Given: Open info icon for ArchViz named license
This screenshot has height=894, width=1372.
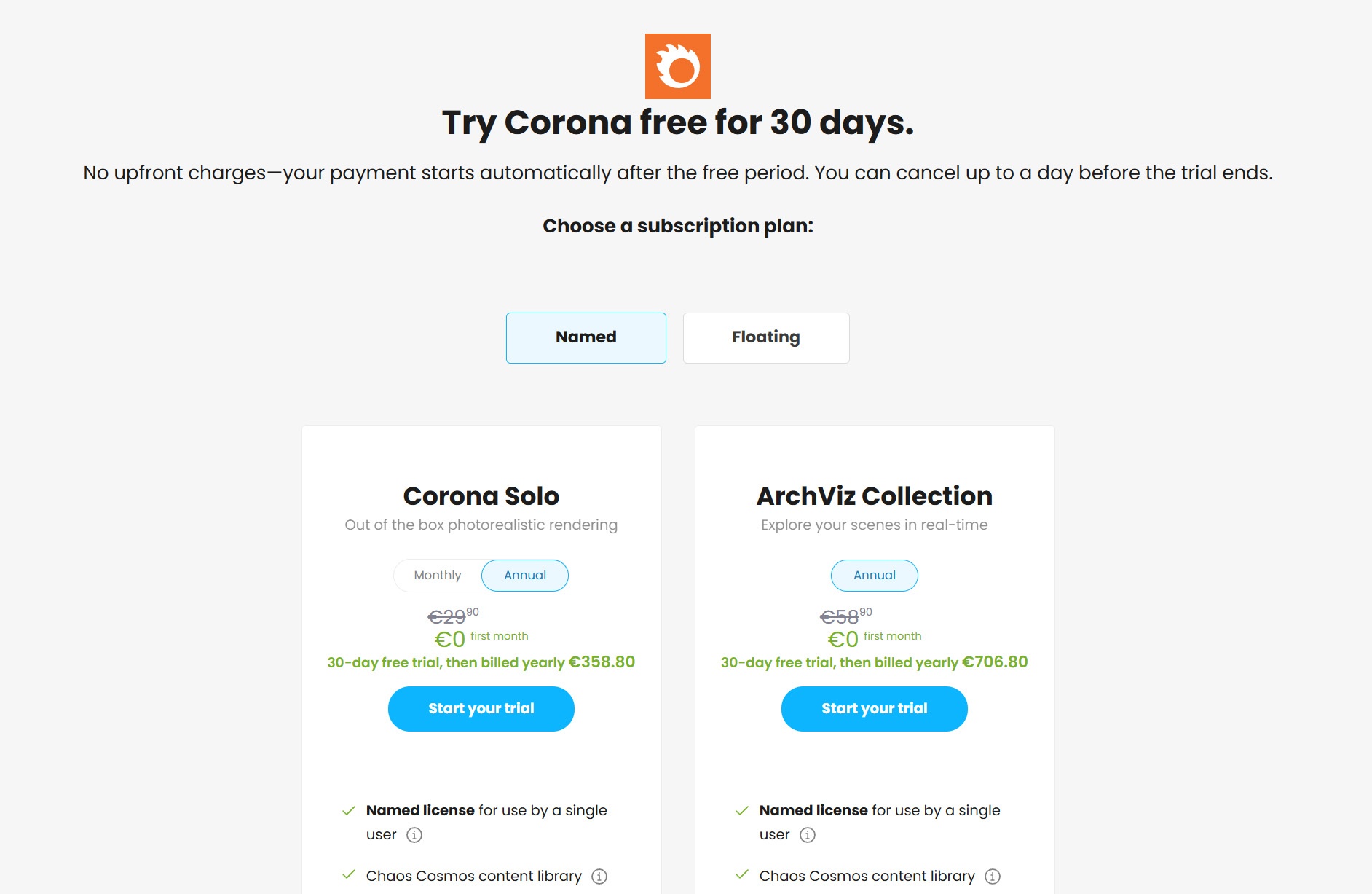Looking at the screenshot, I should click(x=808, y=835).
